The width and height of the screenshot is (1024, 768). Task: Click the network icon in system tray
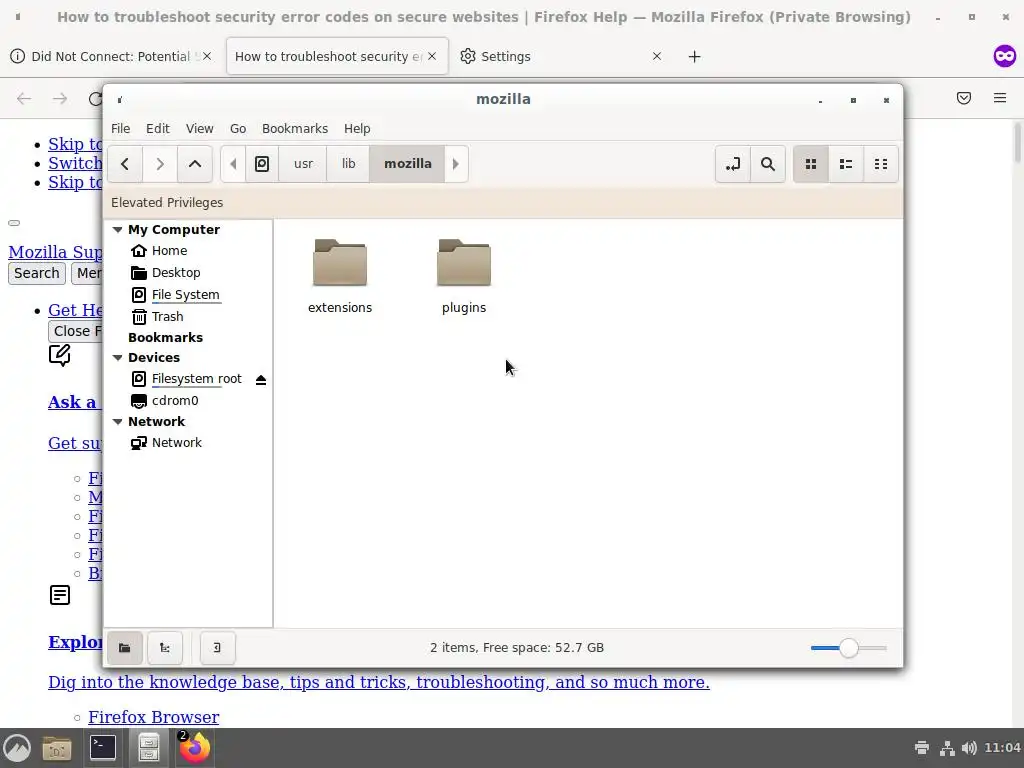pos(946,748)
